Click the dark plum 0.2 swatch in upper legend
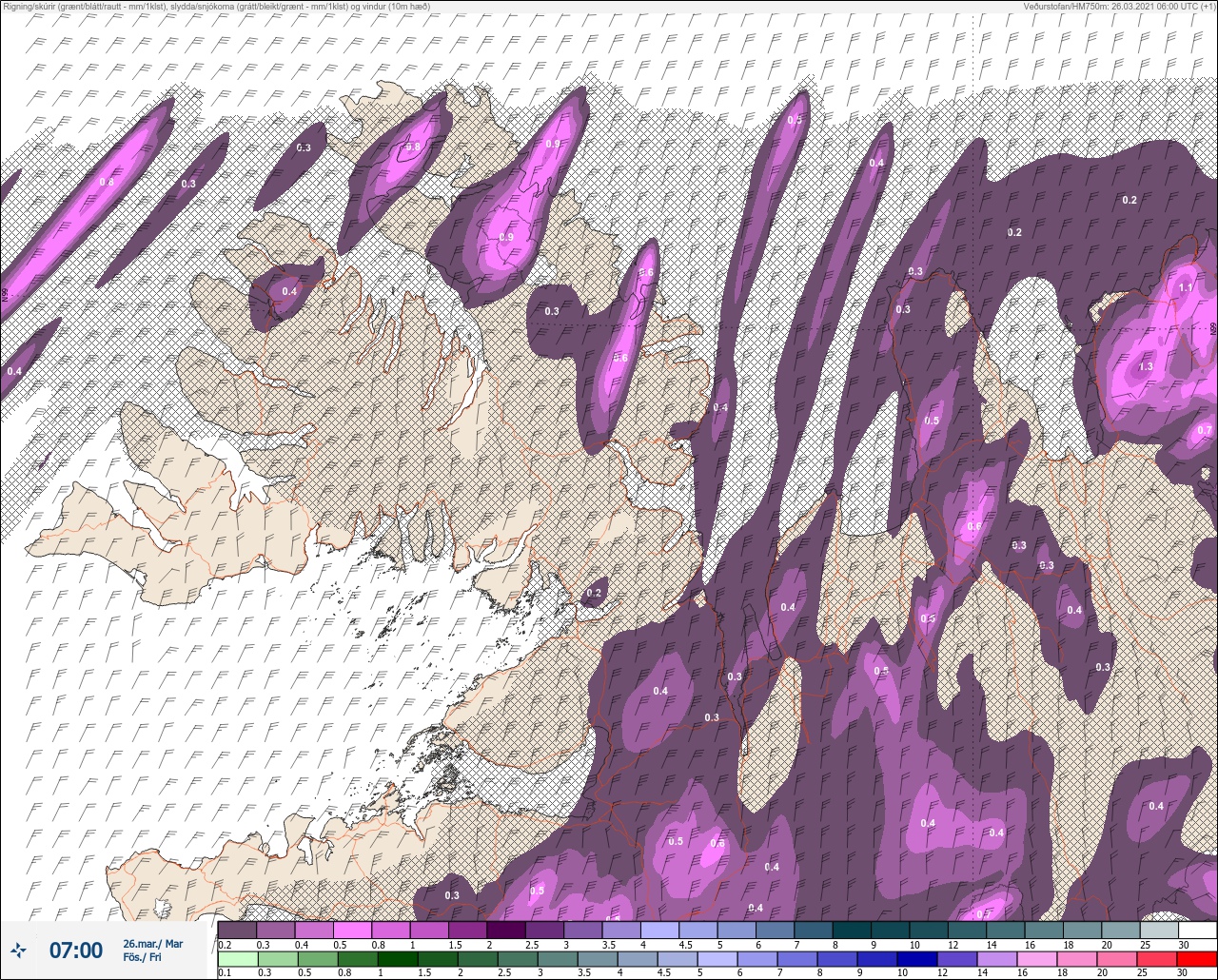The height and width of the screenshot is (980, 1218). (237, 930)
